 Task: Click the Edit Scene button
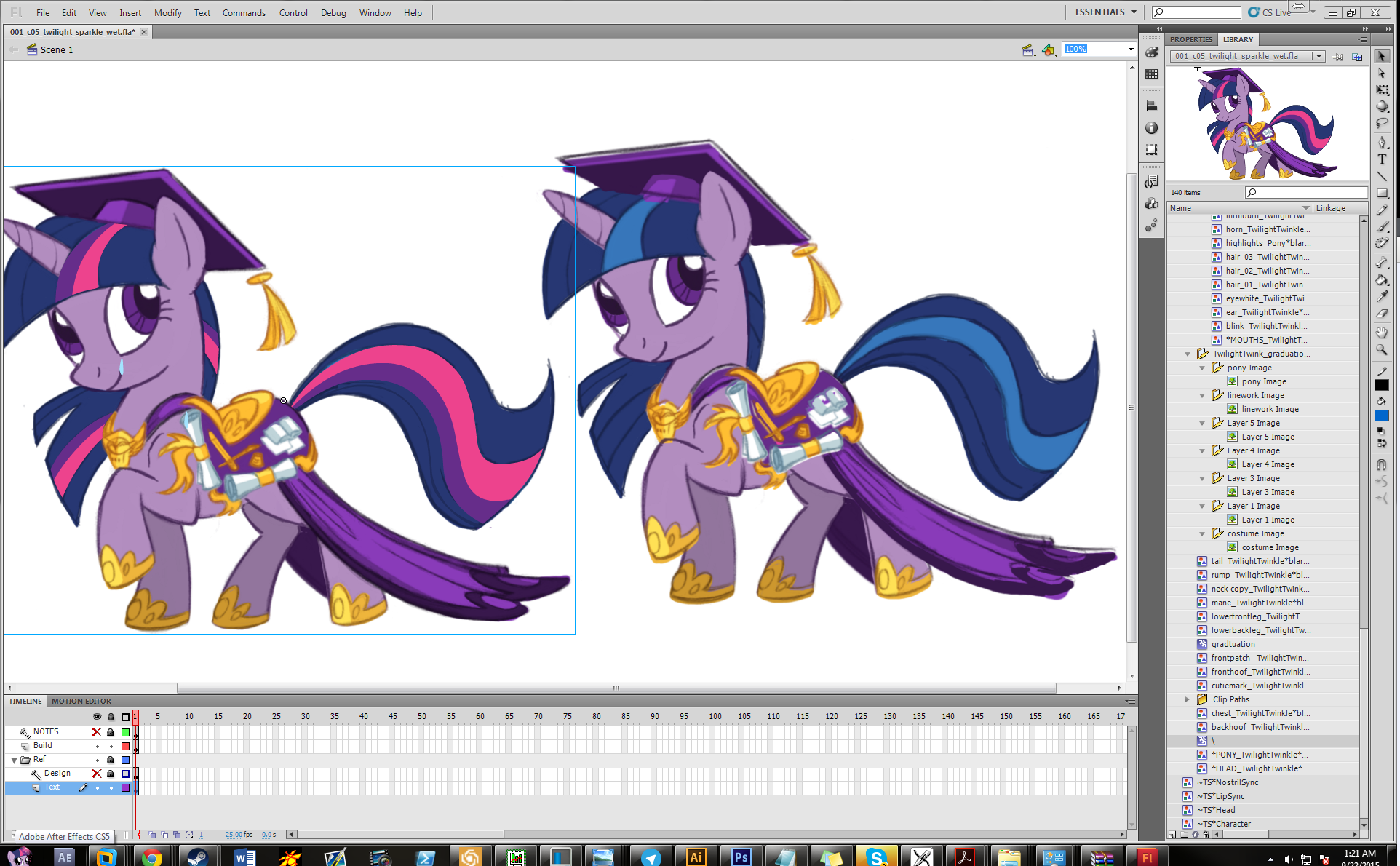pyautogui.click(x=1028, y=50)
